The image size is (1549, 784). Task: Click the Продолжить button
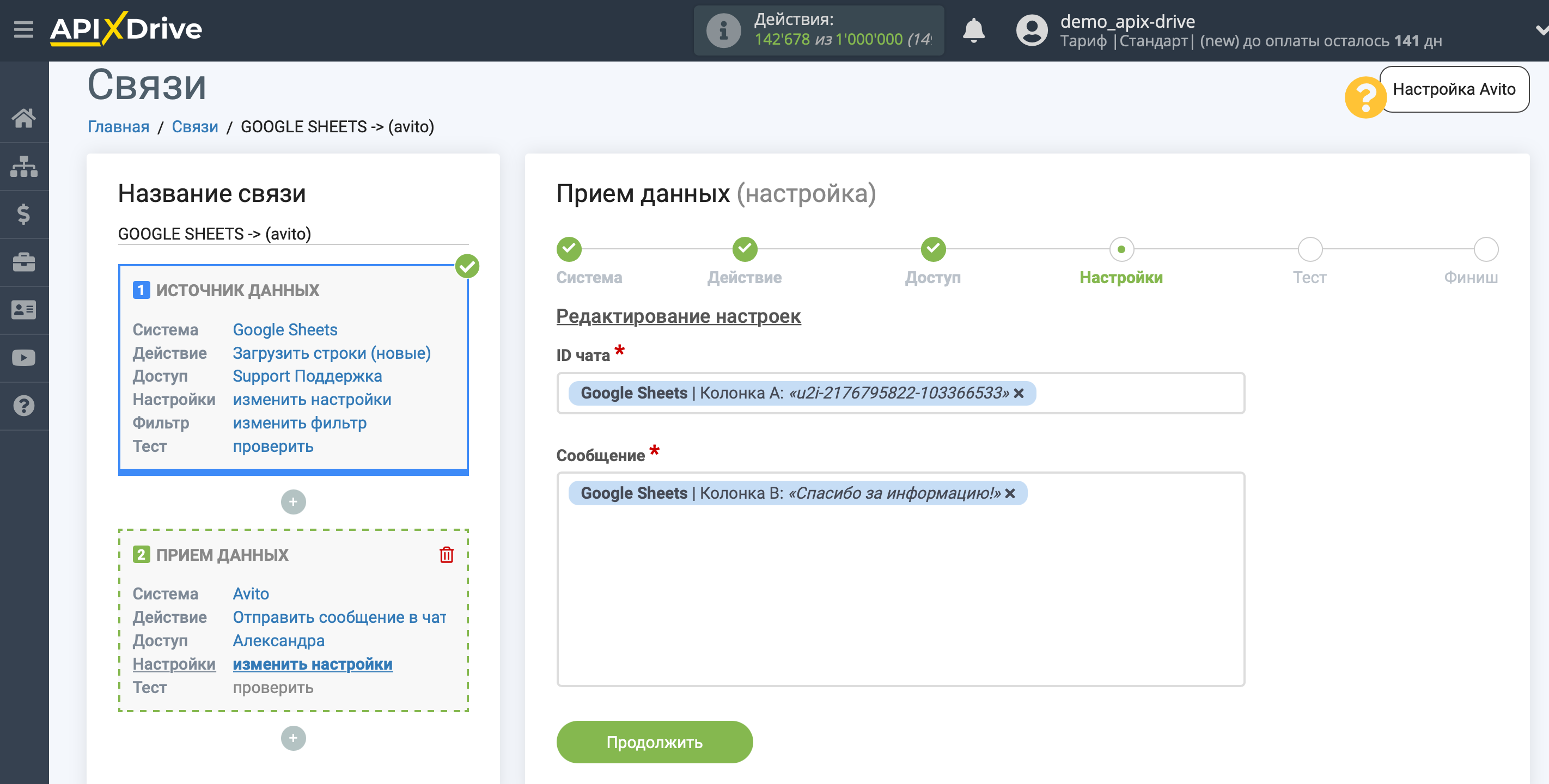point(654,742)
